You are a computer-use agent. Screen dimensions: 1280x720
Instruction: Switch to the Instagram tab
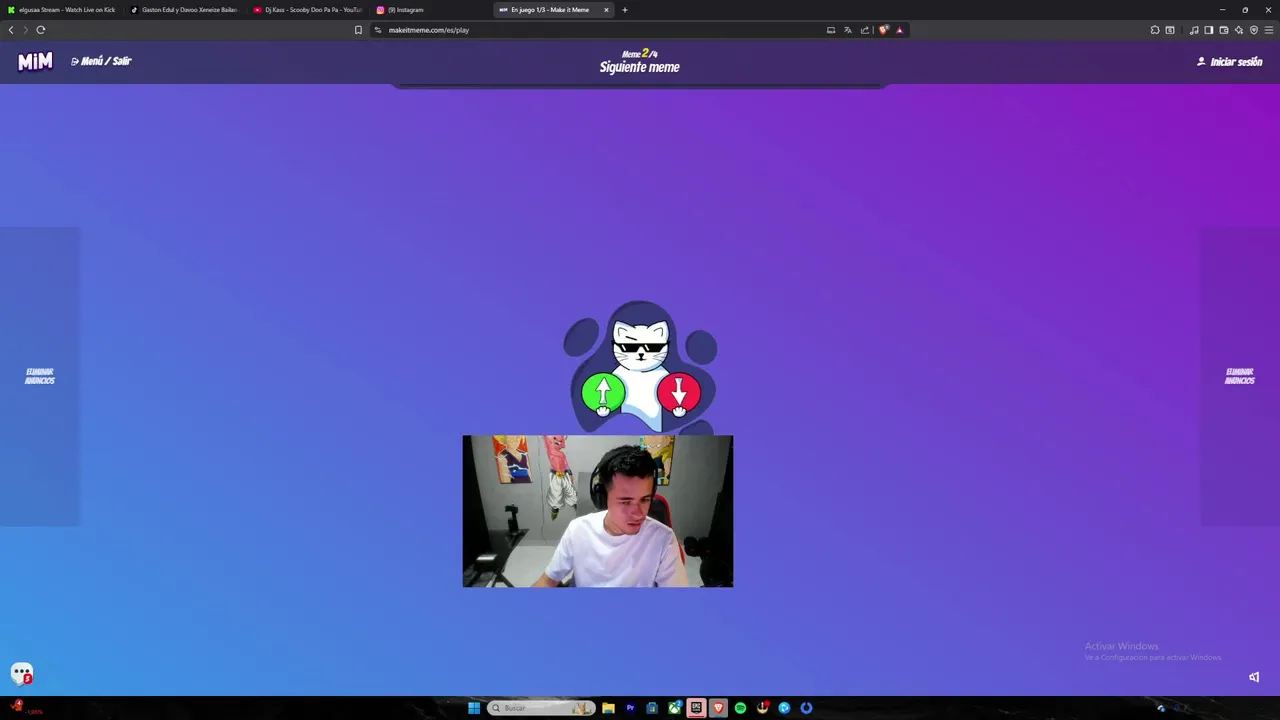point(431,10)
